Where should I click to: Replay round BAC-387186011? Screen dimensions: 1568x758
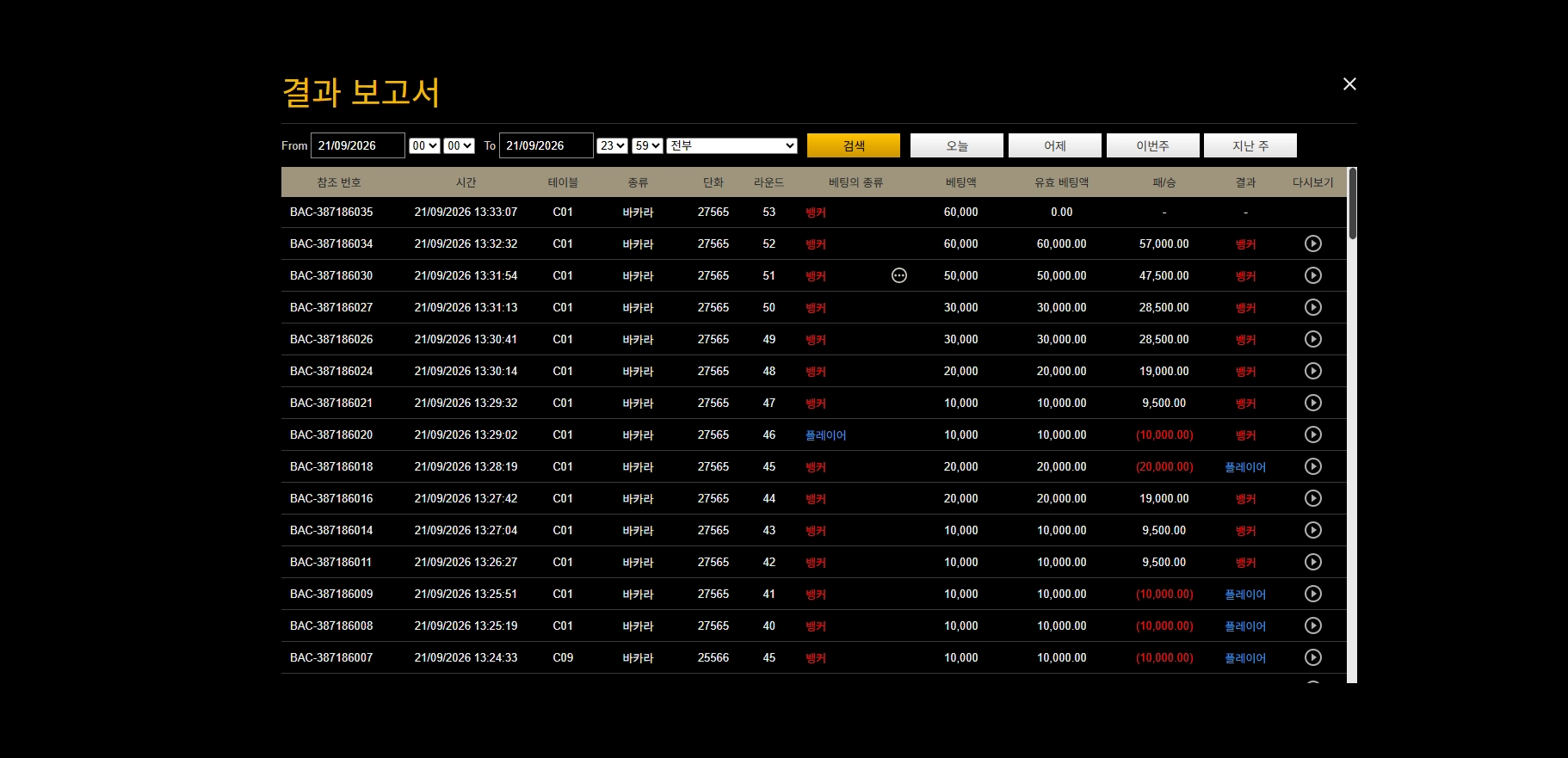tap(1312, 562)
